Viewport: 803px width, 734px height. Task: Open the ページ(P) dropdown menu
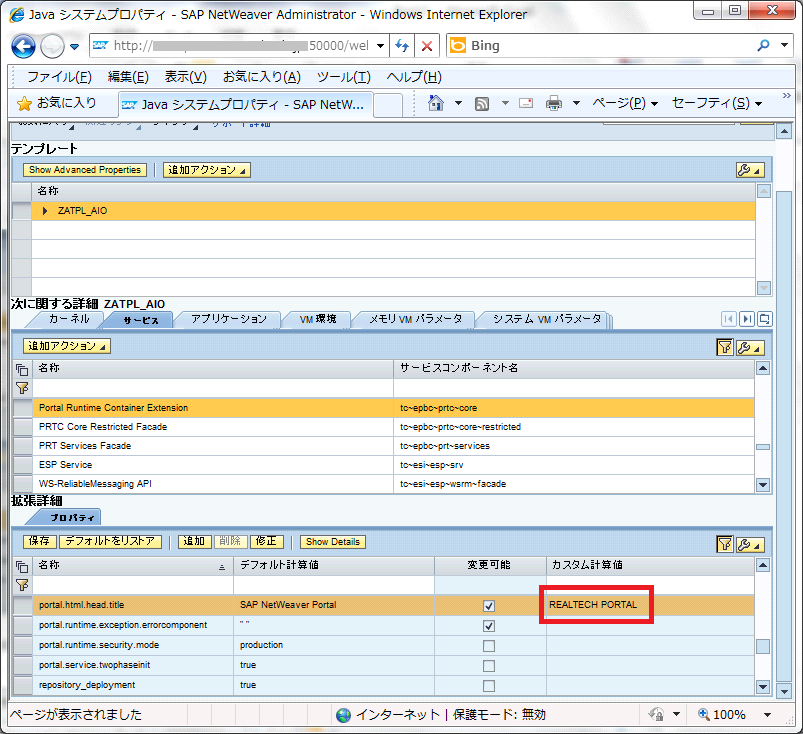click(x=625, y=103)
